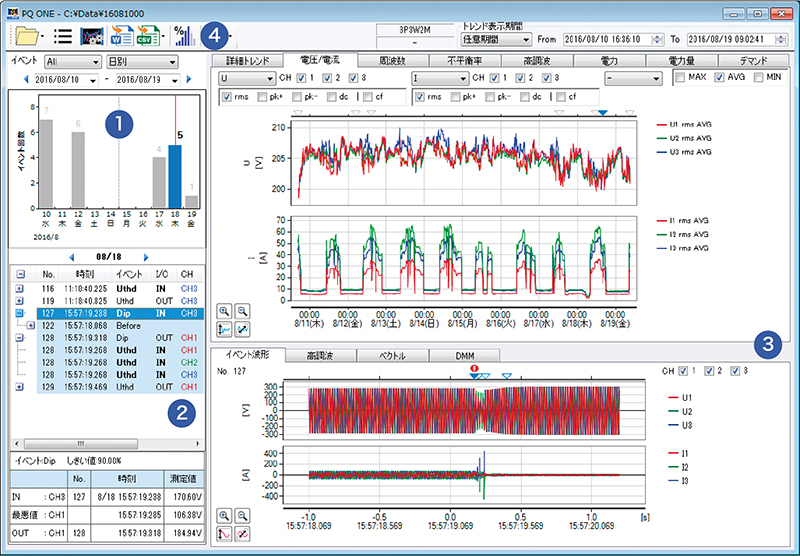Screen dimensions: 800x556
Task: Open the 任意期間 trend period dropdown
Action: tap(497, 39)
